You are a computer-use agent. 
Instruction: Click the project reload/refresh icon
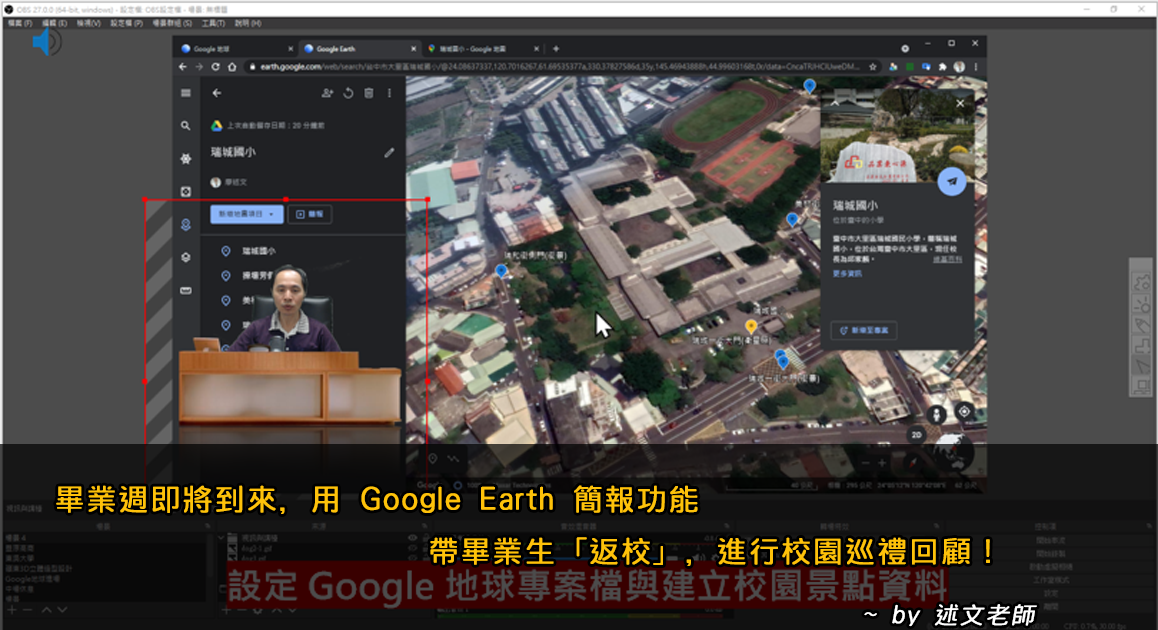(348, 93)
